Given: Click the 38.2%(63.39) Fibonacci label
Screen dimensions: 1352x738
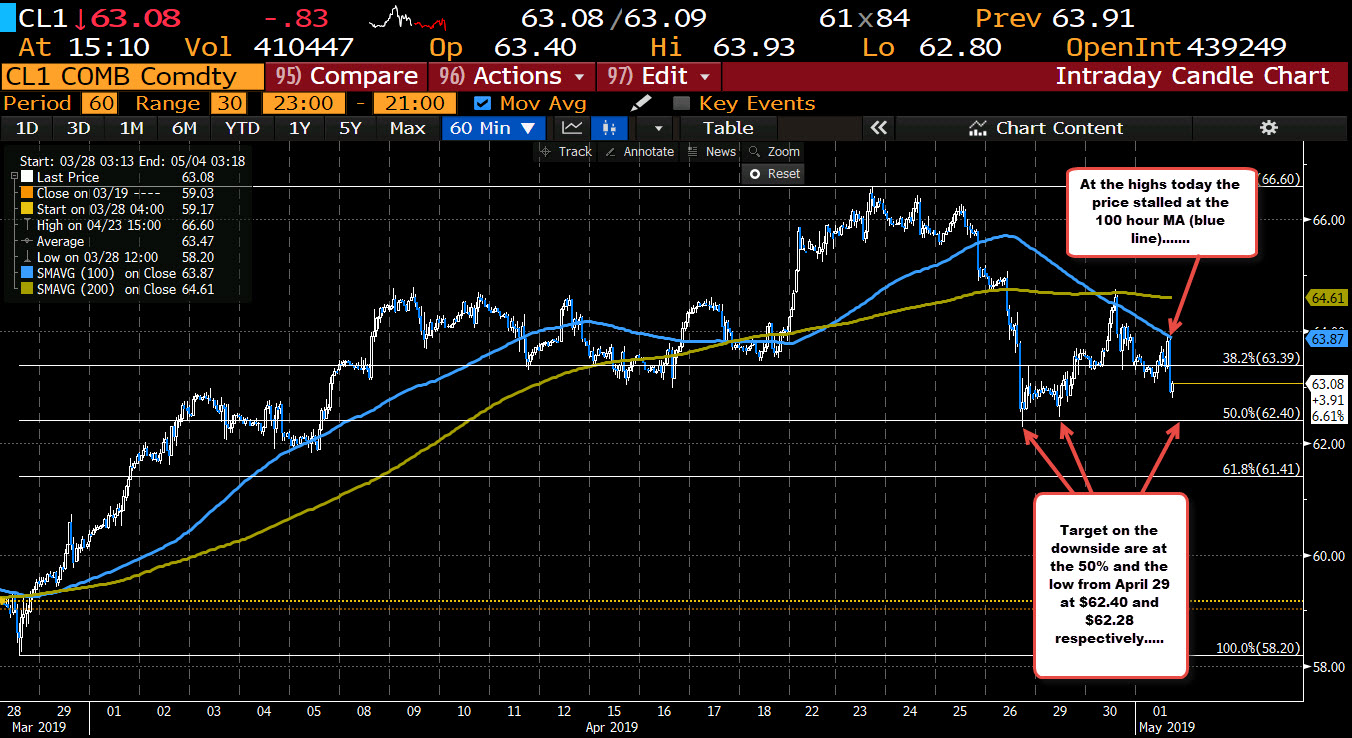Looking at the screenshot, I should tap(1260, 357).
